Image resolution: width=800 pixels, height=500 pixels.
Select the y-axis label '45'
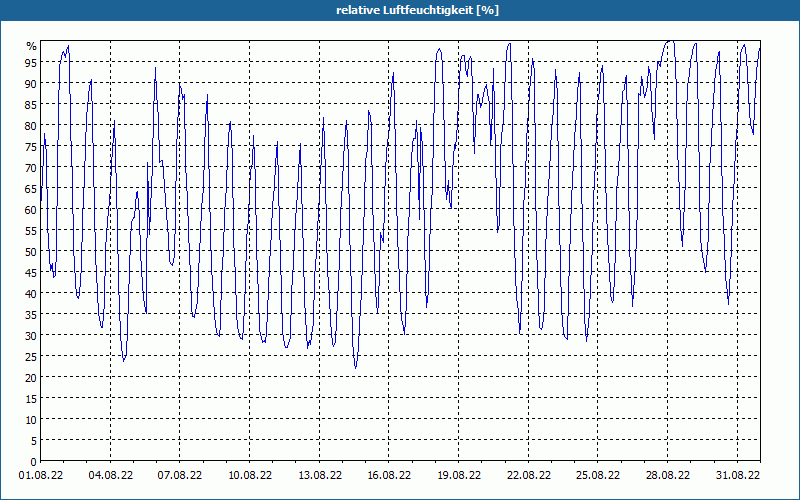[x=31, y=273]
